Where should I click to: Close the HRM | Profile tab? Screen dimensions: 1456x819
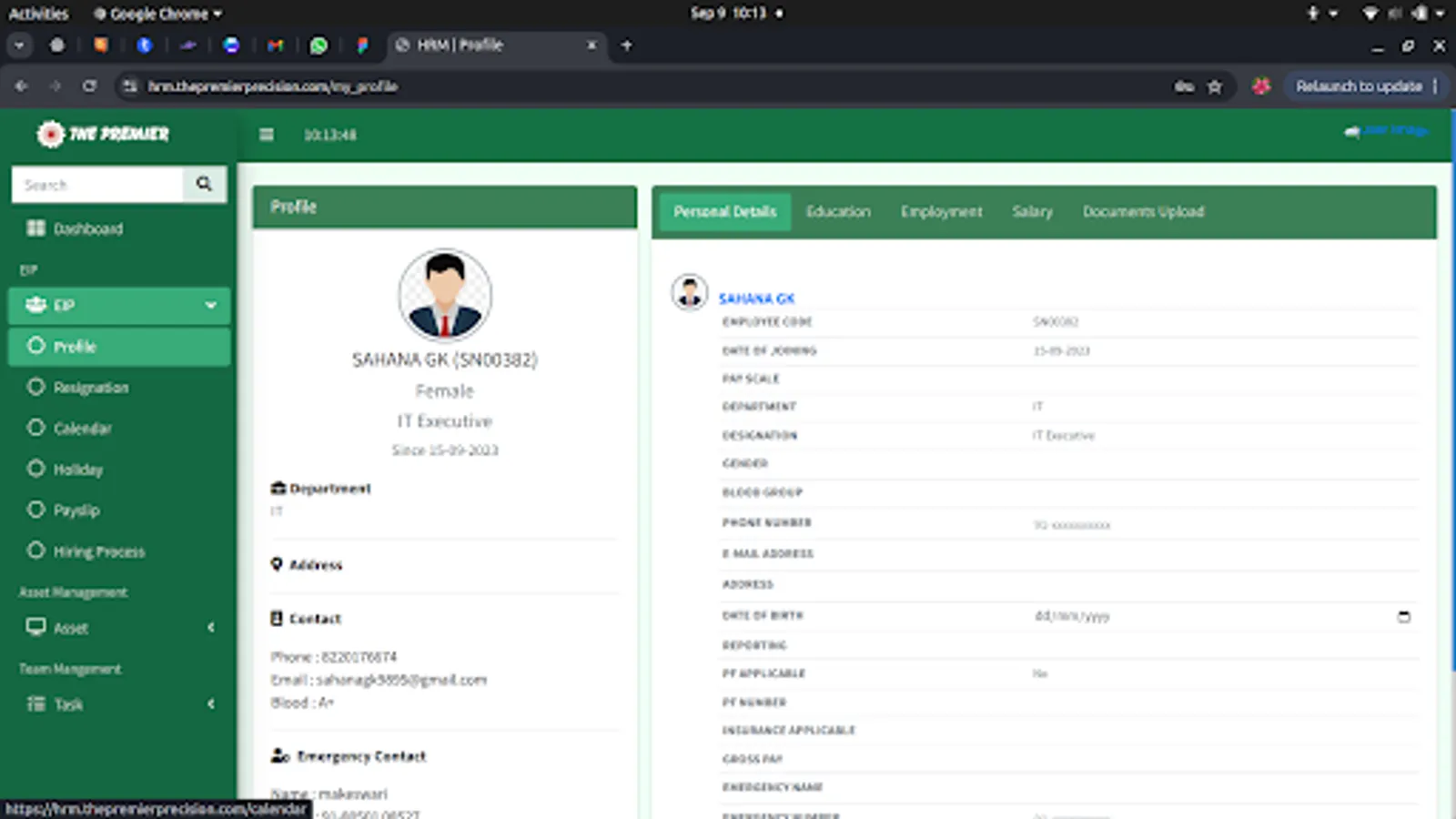coord(591,45)
